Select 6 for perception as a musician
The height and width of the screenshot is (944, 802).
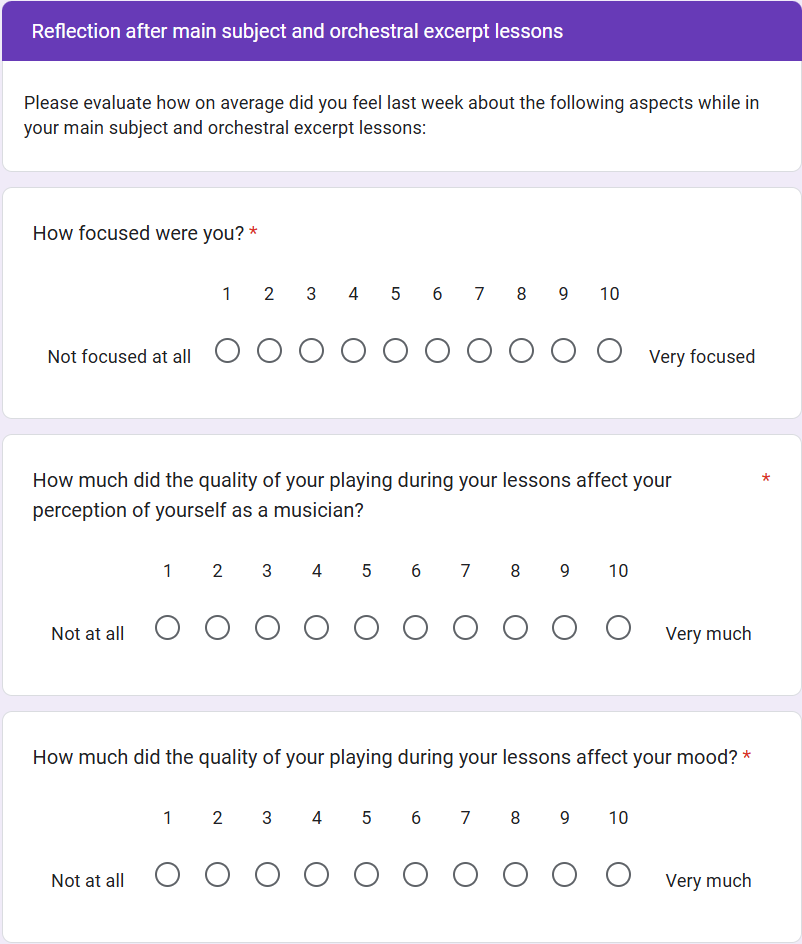[415, 628]
